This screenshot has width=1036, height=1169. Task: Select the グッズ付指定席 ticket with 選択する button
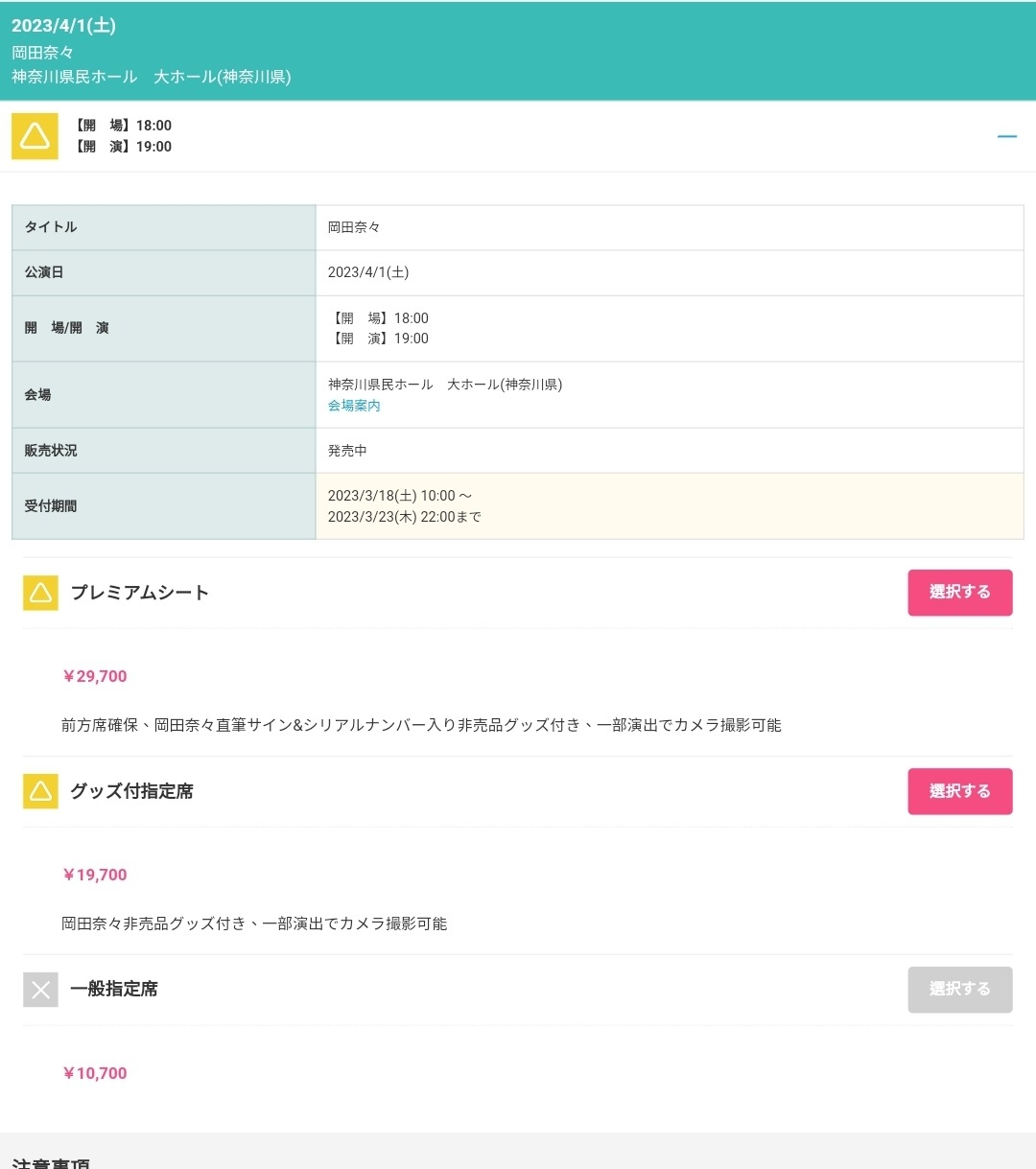960,791
